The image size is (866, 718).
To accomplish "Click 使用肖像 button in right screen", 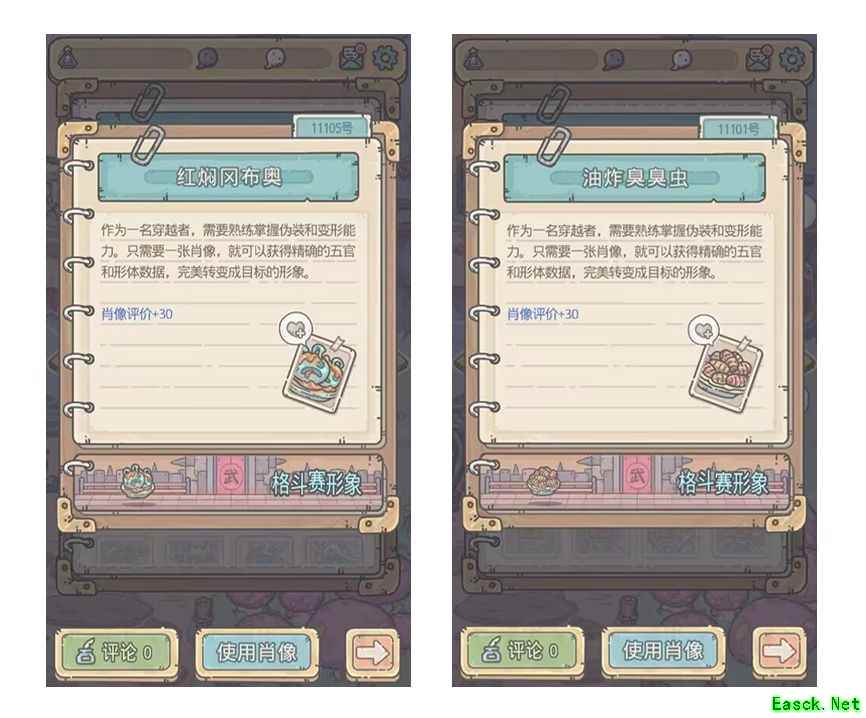I will click(663, 651).
